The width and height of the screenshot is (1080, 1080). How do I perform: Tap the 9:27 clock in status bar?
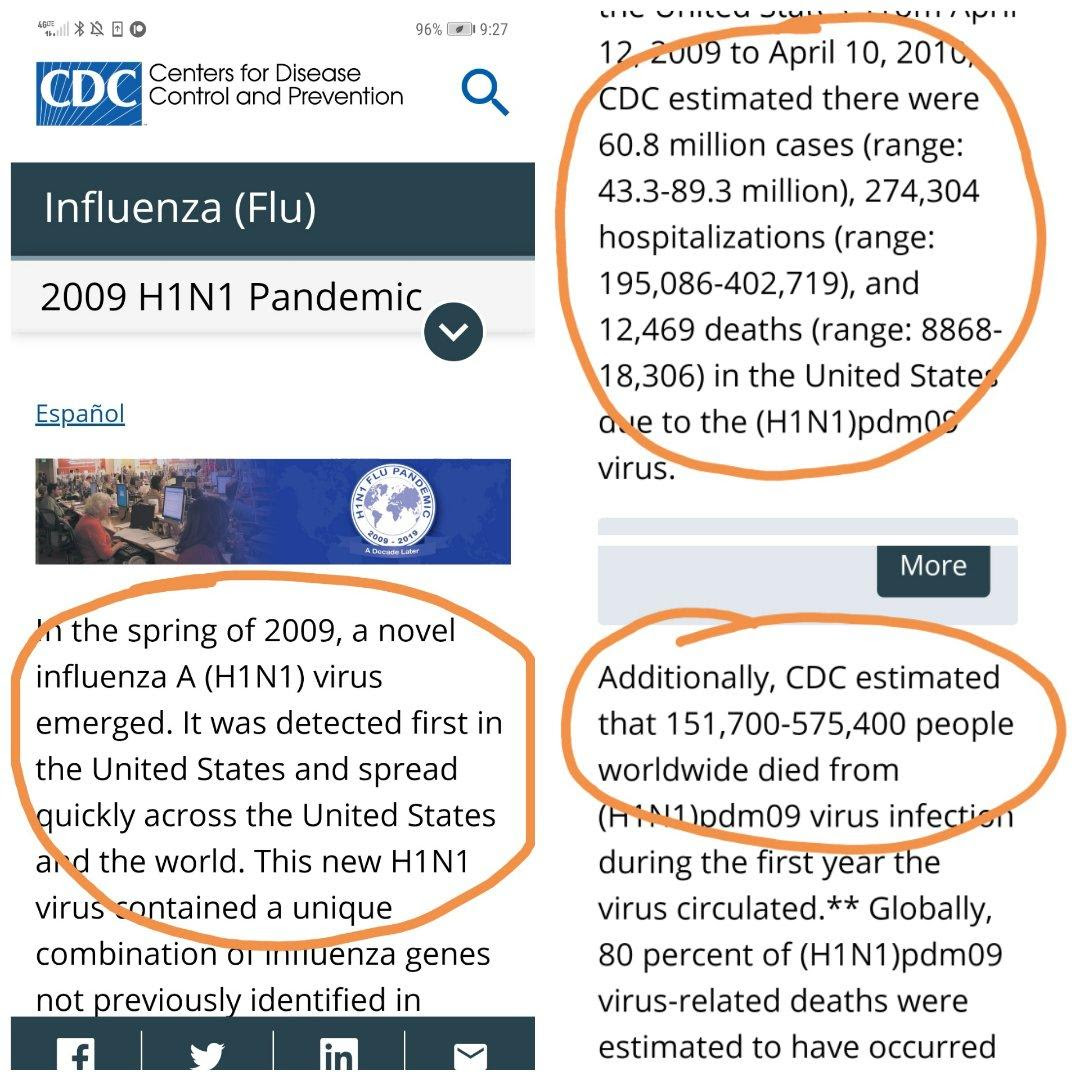click(494, 30)
